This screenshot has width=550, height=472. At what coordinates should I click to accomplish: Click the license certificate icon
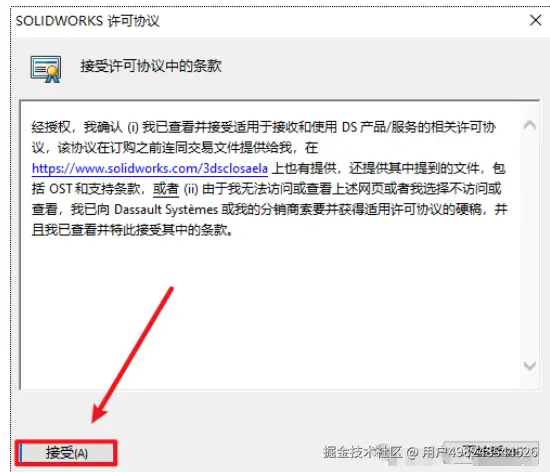pyautogui.click(x=46, y=69)
